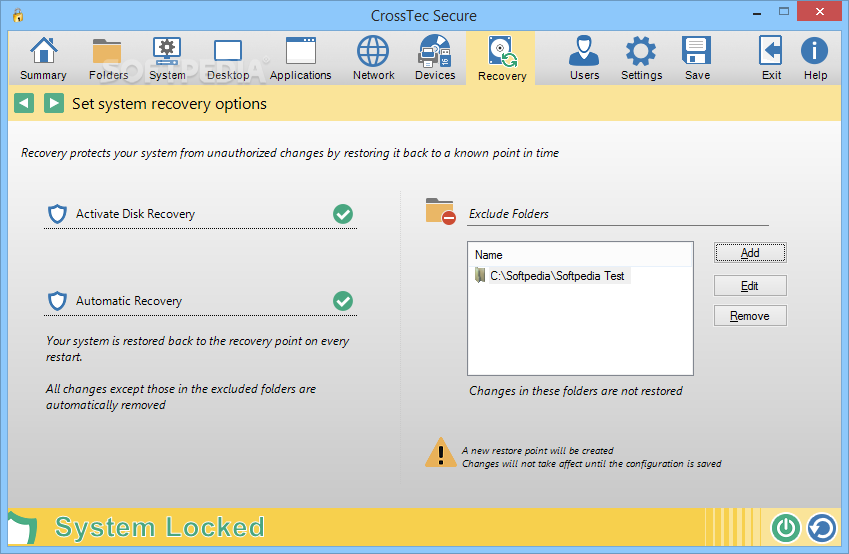Select C:\Softpedia\Softpedia Test folder entry
The image size is (849, 554).
pyautogui.click(x=551, y=276)
